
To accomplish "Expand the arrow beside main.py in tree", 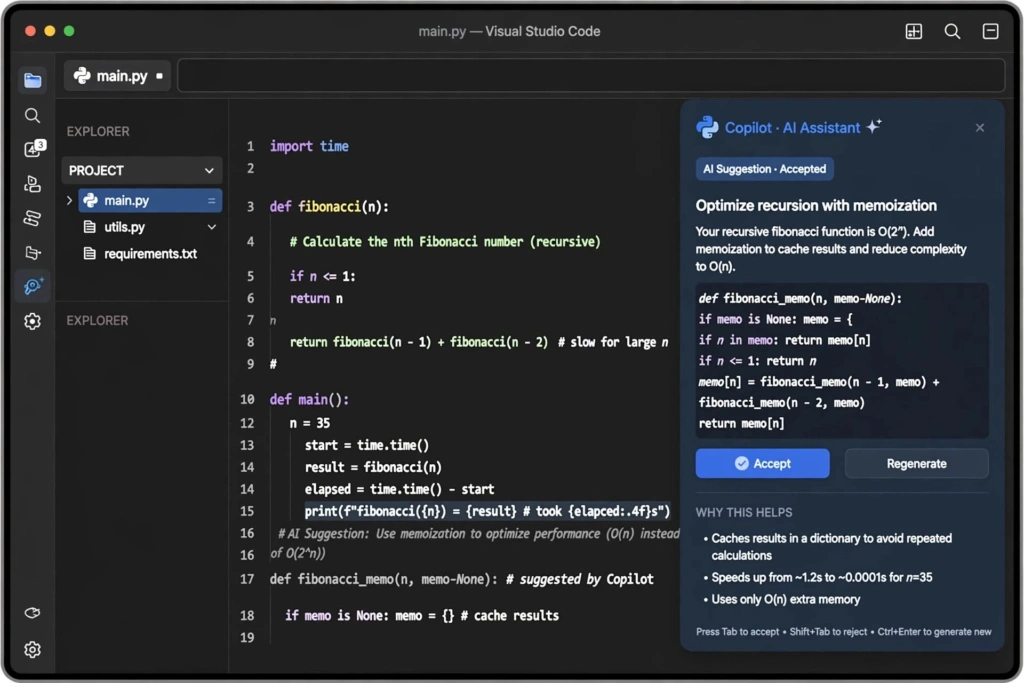I will pos(69,200).
